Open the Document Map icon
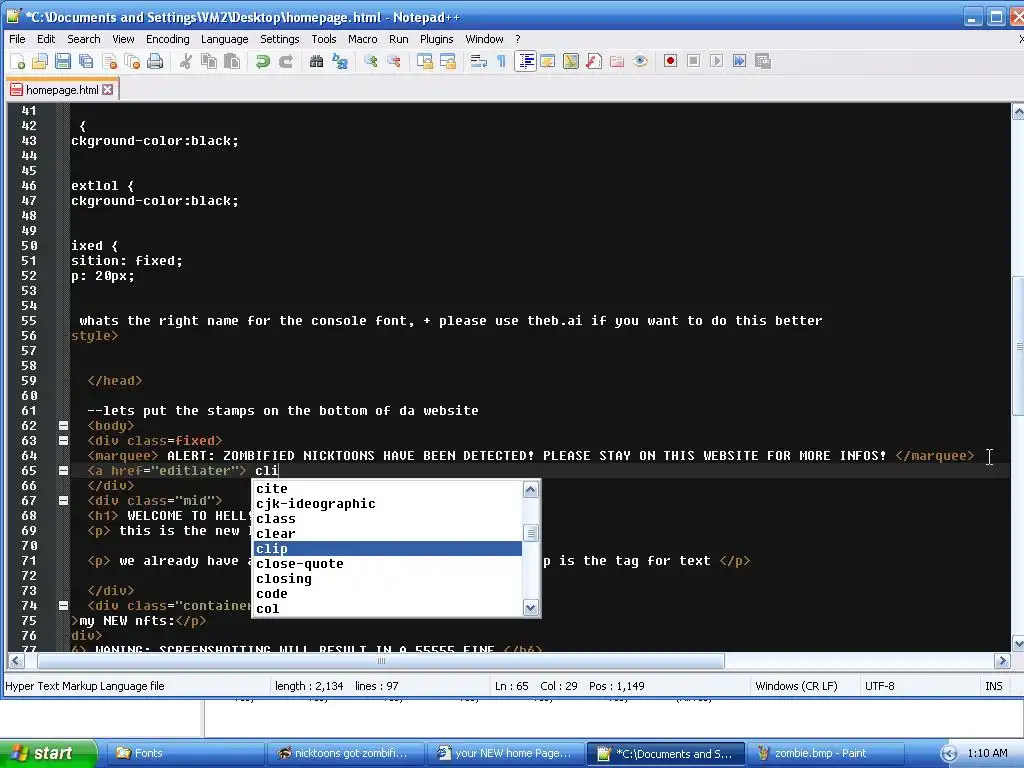This screenshot has height=768, width=1024. 571,61
